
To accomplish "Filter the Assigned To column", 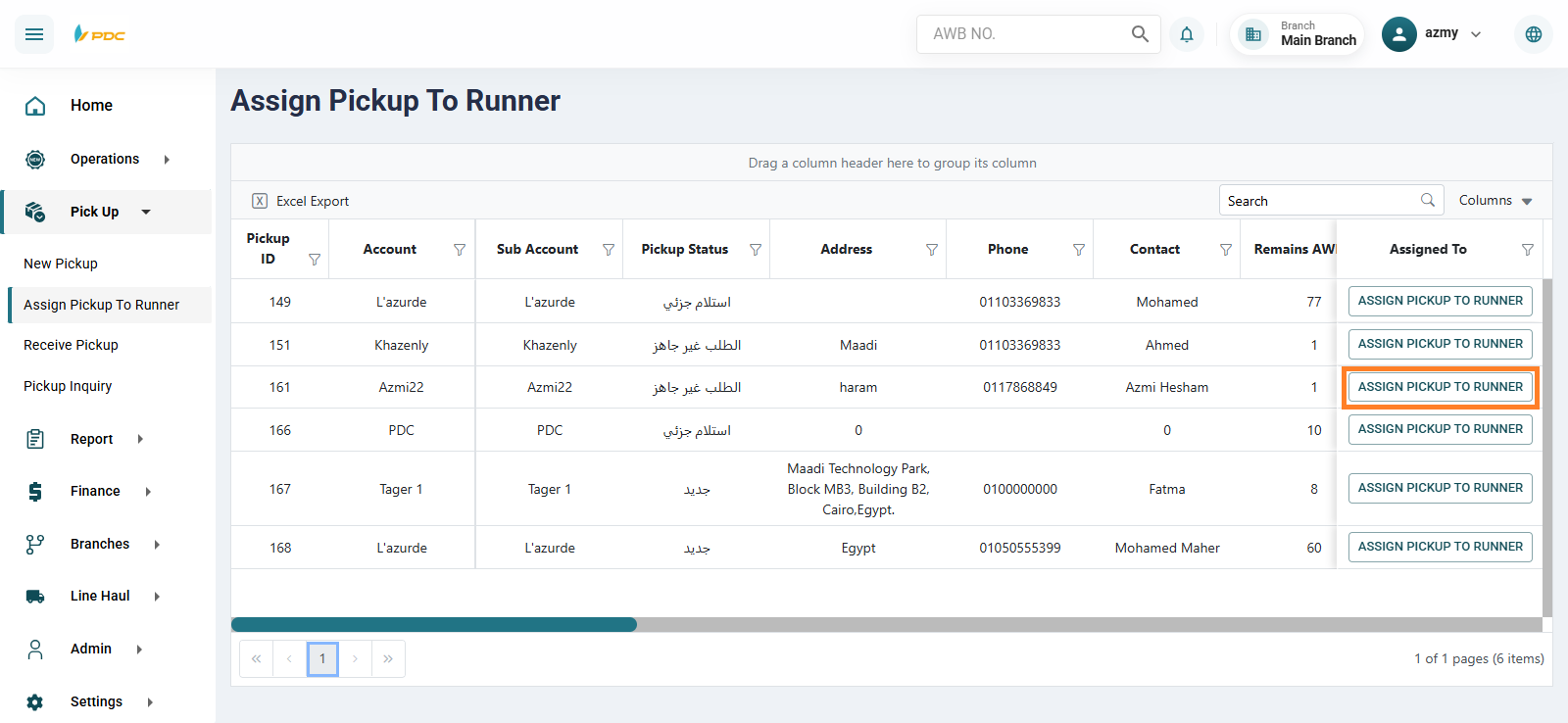I will pyautogui.click(x=1528, y=250).
